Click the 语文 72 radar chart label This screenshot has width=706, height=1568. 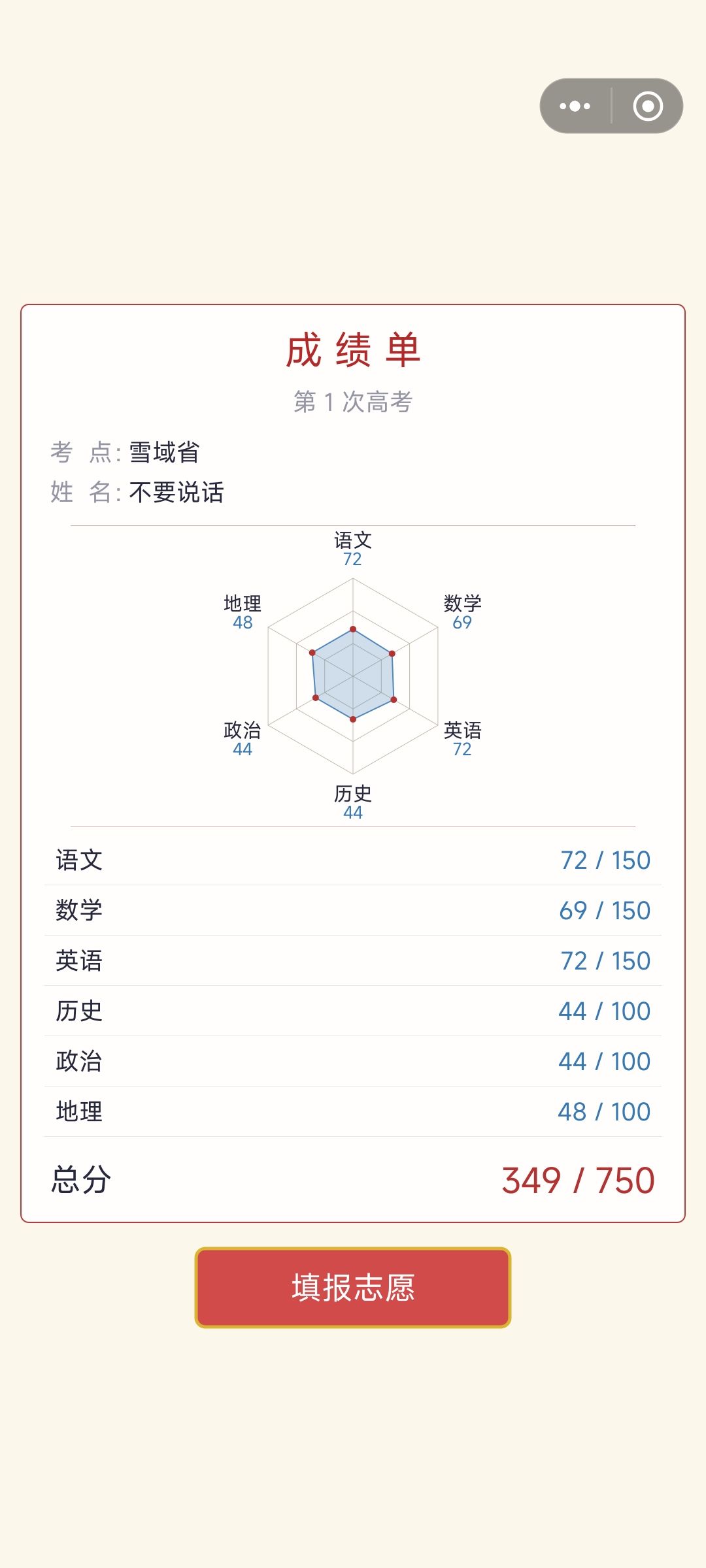353,549
